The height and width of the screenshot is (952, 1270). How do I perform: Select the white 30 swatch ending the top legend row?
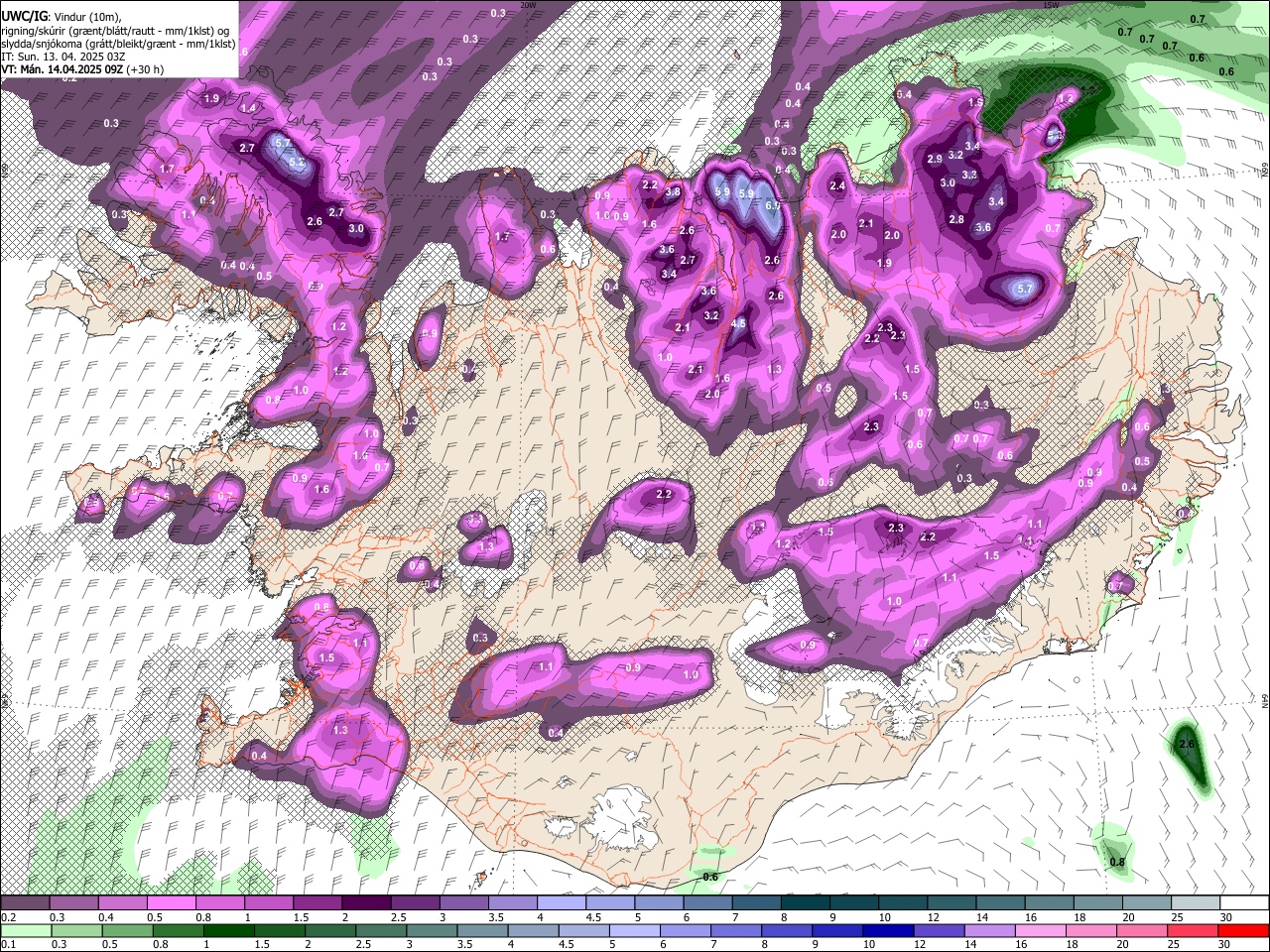tap(1244, 903)
